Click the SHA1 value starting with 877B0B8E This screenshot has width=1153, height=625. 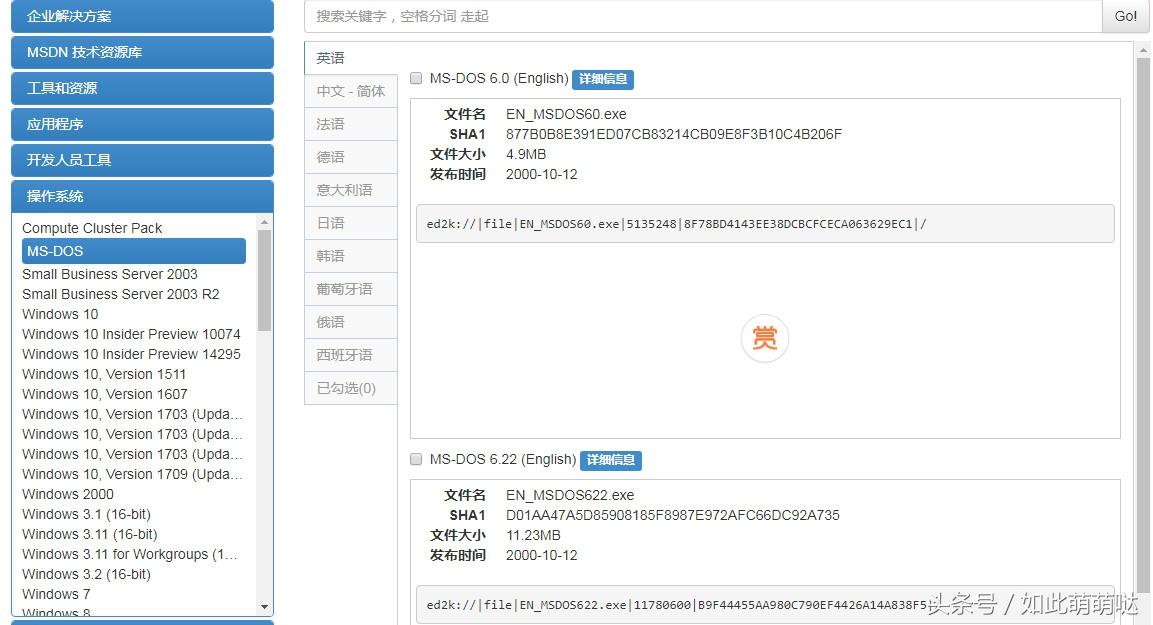(x=674, y=134)
